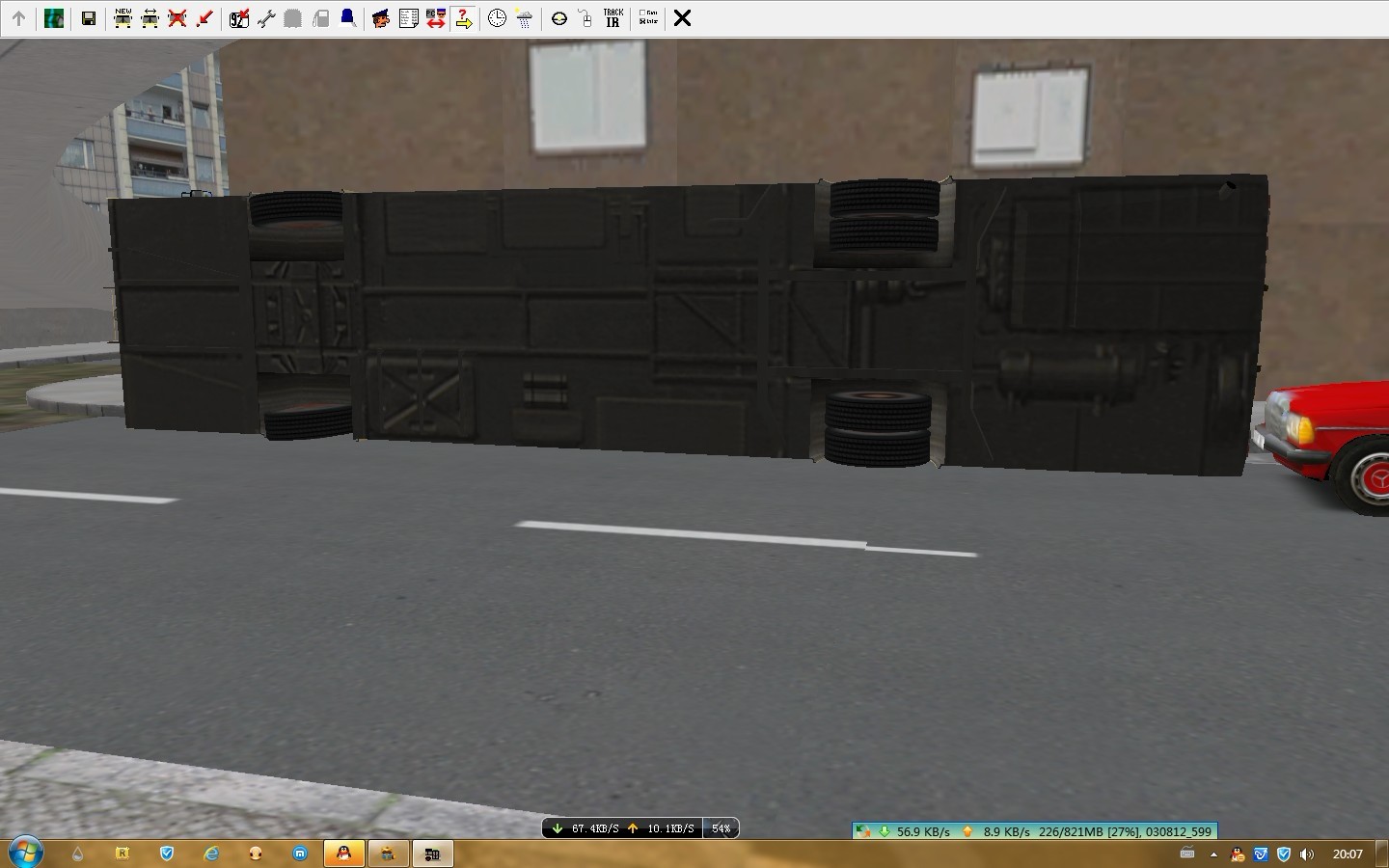The width and height of the screenshot is (1389, 868).
Task: Show hidden tray icons arrow
Action: (x=1213, y=854)
